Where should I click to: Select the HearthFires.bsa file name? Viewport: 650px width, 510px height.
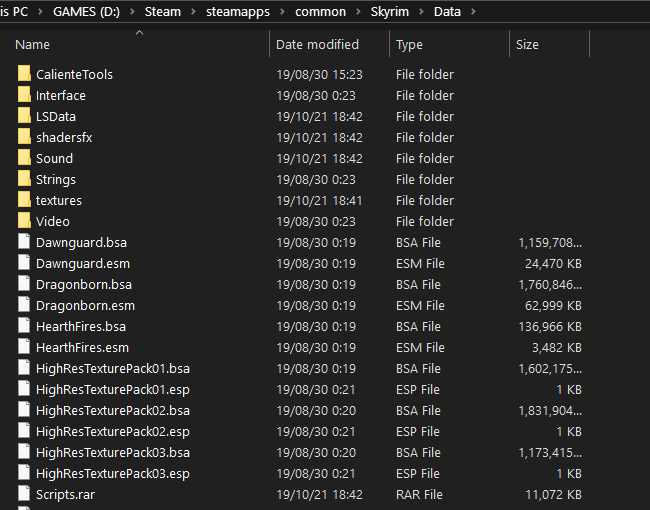pyautogui.click(x=81, y=326)
